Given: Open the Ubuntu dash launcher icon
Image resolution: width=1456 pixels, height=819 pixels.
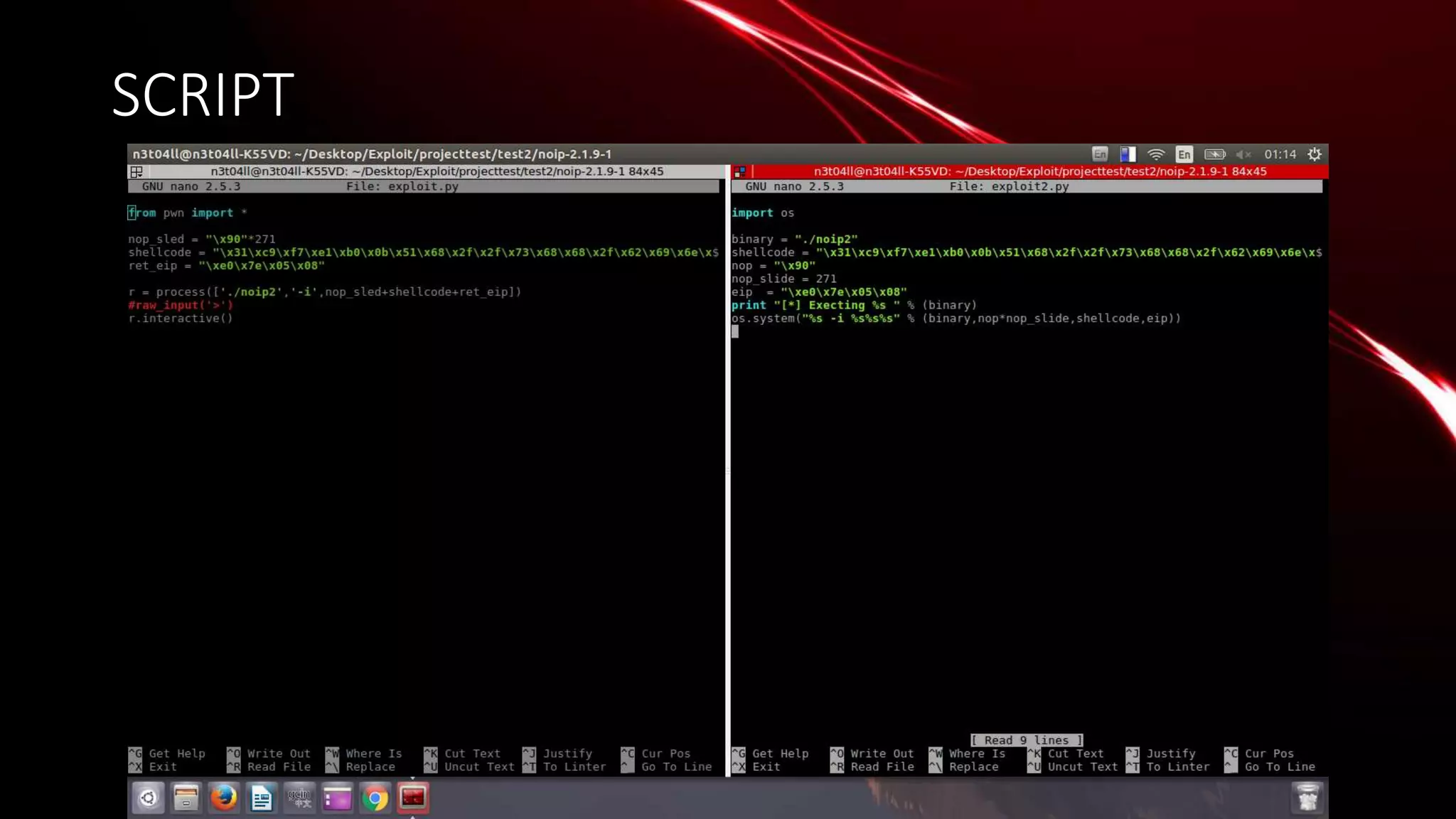Looking at the screenshot, I should pyautogui.click(x=149, y=798).
